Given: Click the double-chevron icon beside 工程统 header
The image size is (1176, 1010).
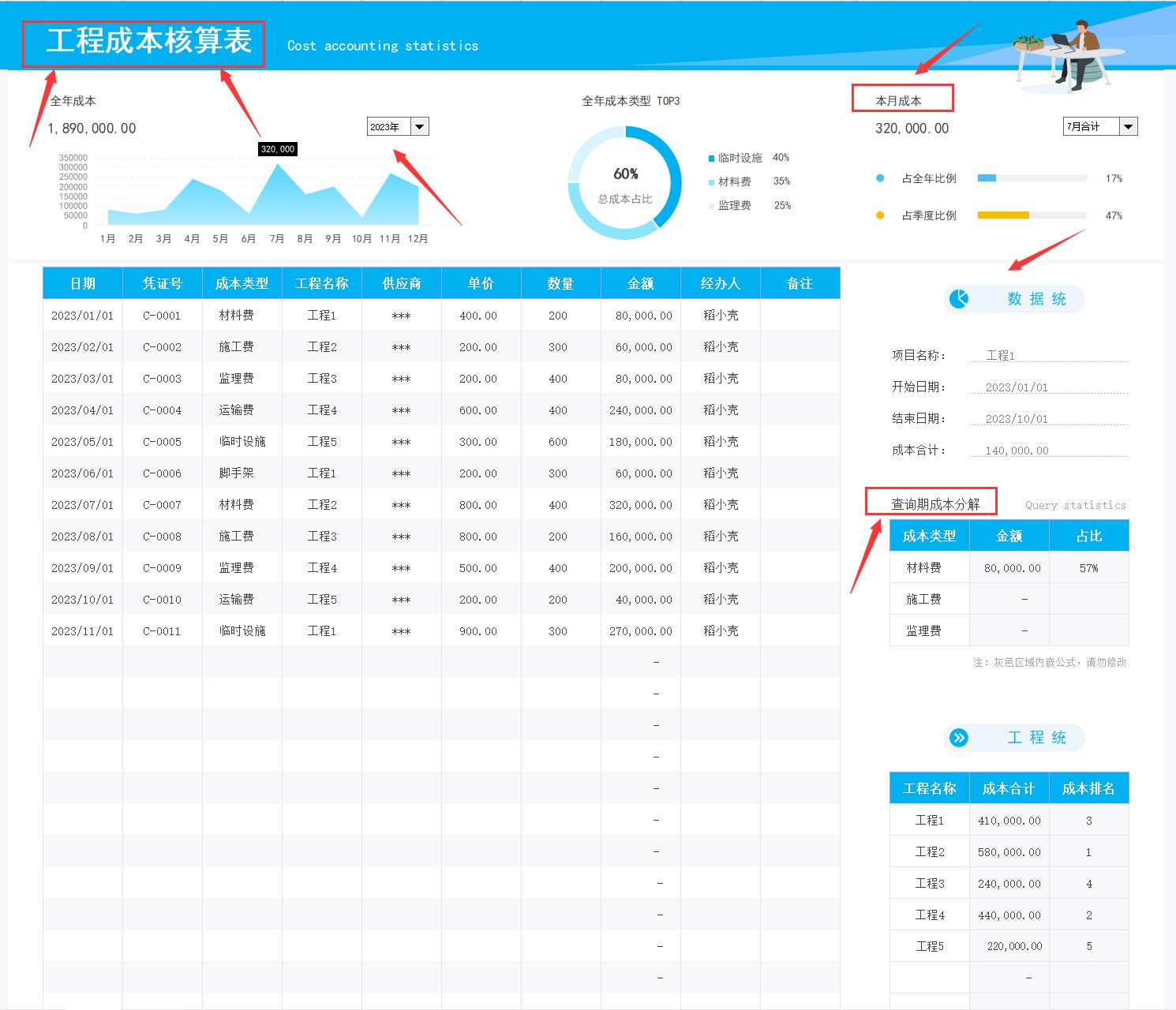Looking at the screenshot, I should (x=960, y=738).
